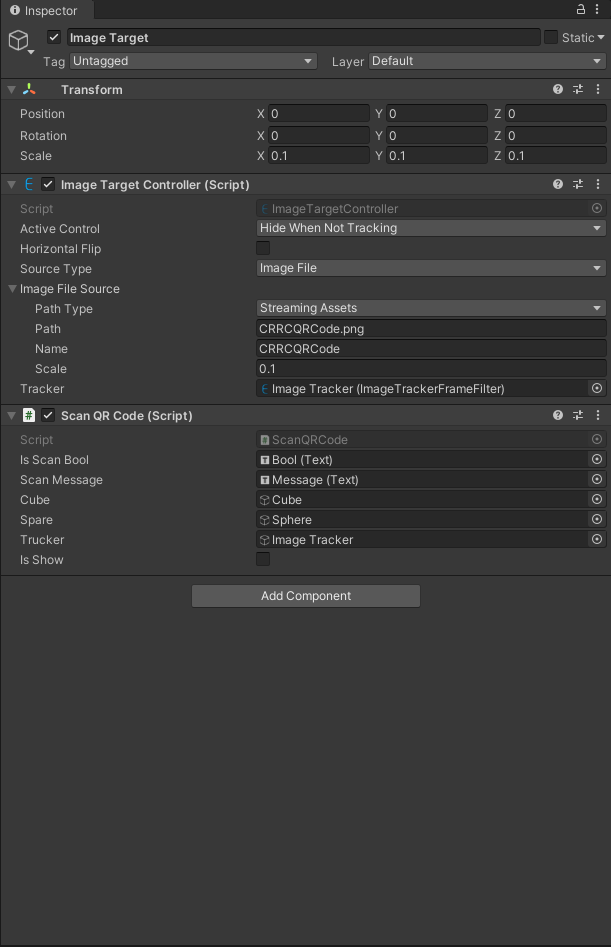
Task: Select the Inspector tab
Action: (x=42, y=11)
